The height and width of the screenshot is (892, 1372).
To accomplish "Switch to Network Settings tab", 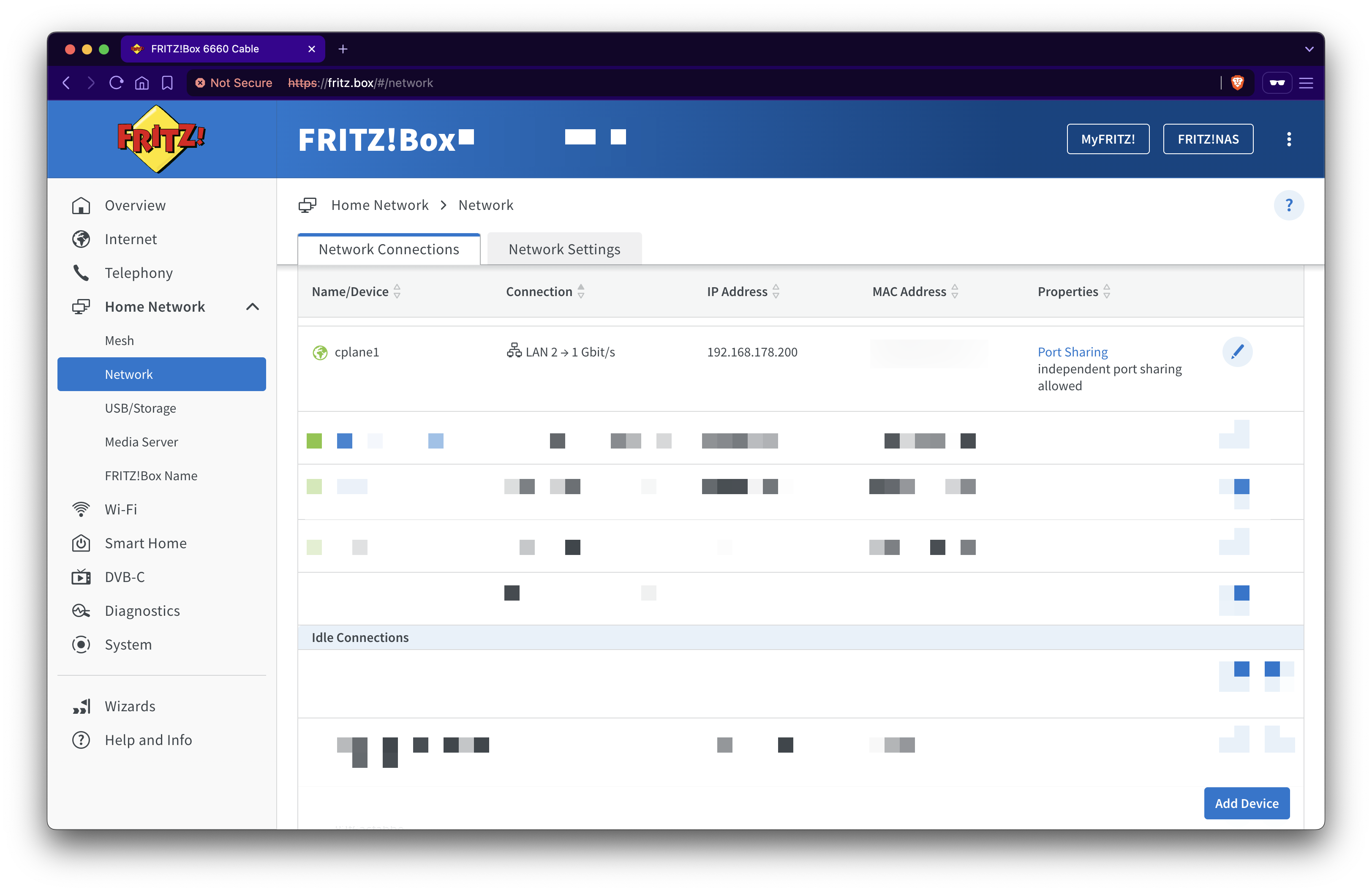I will (564, 249).
